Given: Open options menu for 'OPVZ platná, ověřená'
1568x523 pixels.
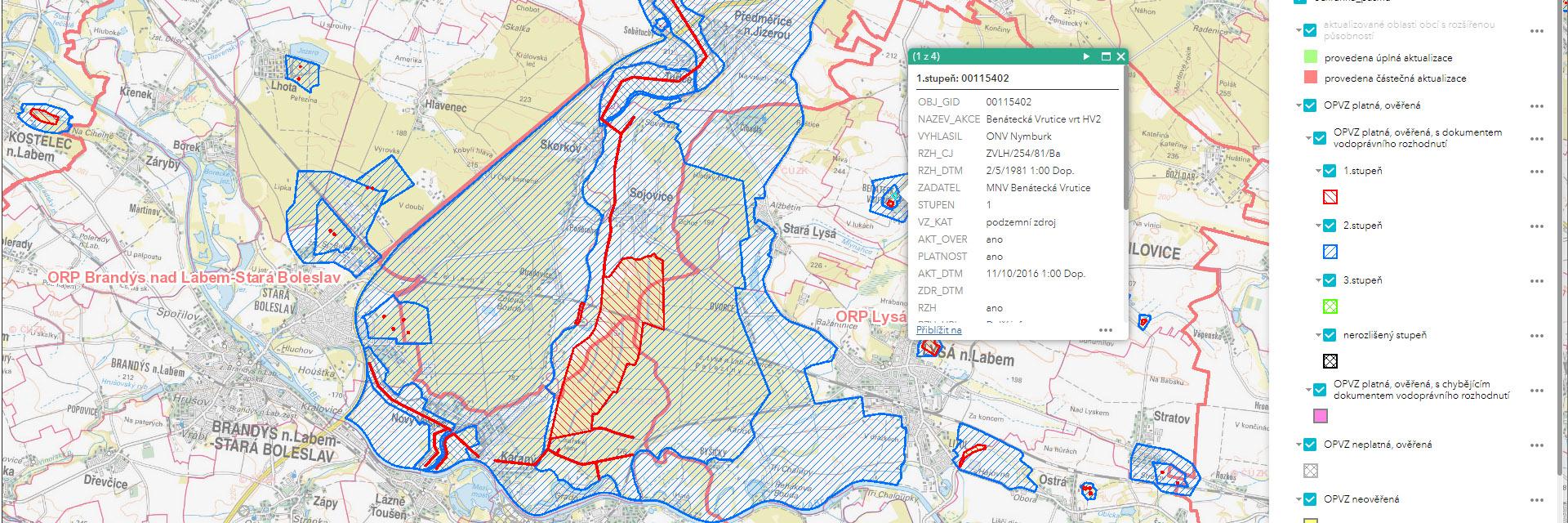Looking at the screenshot, I should [1537, 106].
